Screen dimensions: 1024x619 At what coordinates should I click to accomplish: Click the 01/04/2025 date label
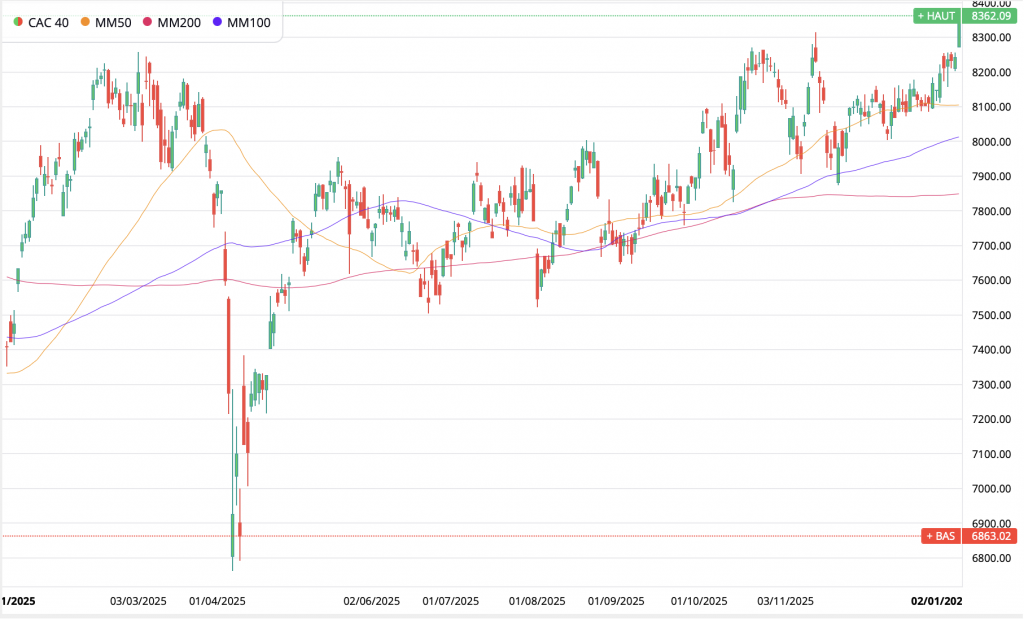(x=217, y=602)
